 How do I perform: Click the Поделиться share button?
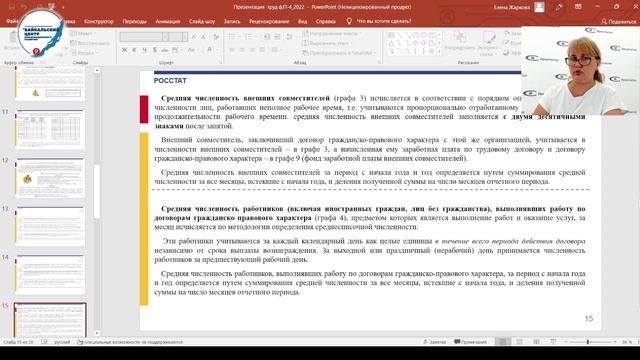click(619, 22)
